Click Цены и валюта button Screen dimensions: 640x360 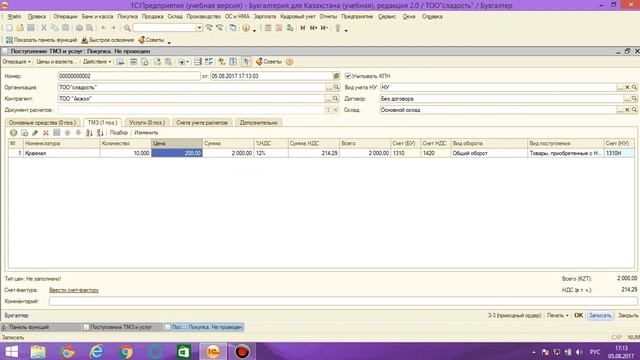(x=56, y=62)
